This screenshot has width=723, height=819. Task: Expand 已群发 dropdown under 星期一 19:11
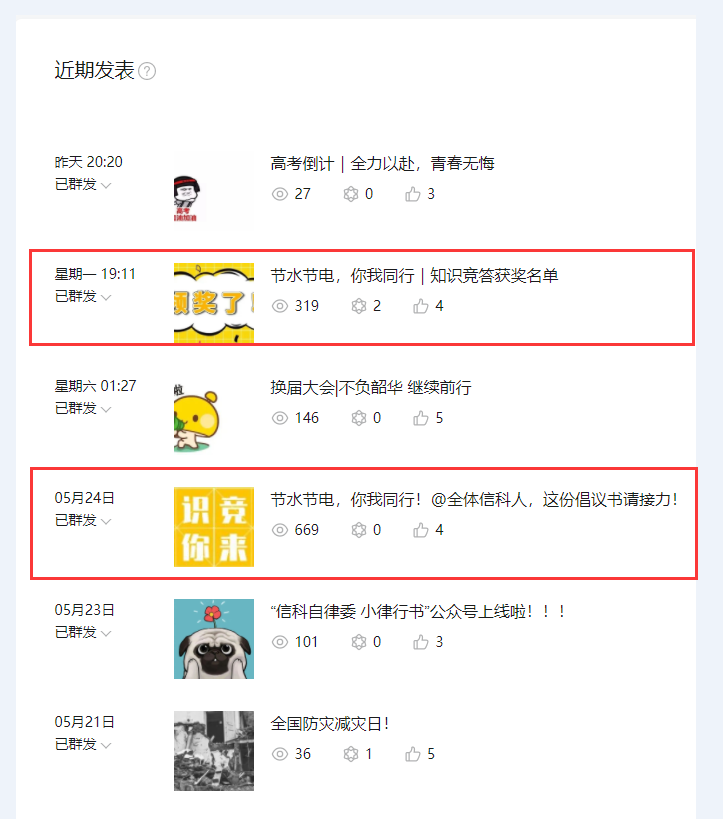click(83, 297)
